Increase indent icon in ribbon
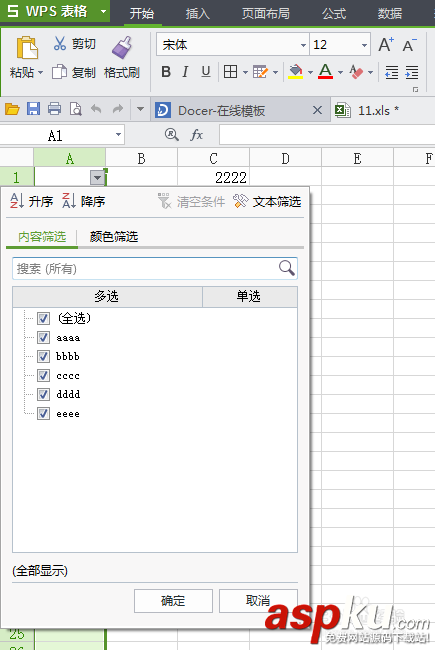Screen dimensions: 435x650 click(x=411, y=72)
